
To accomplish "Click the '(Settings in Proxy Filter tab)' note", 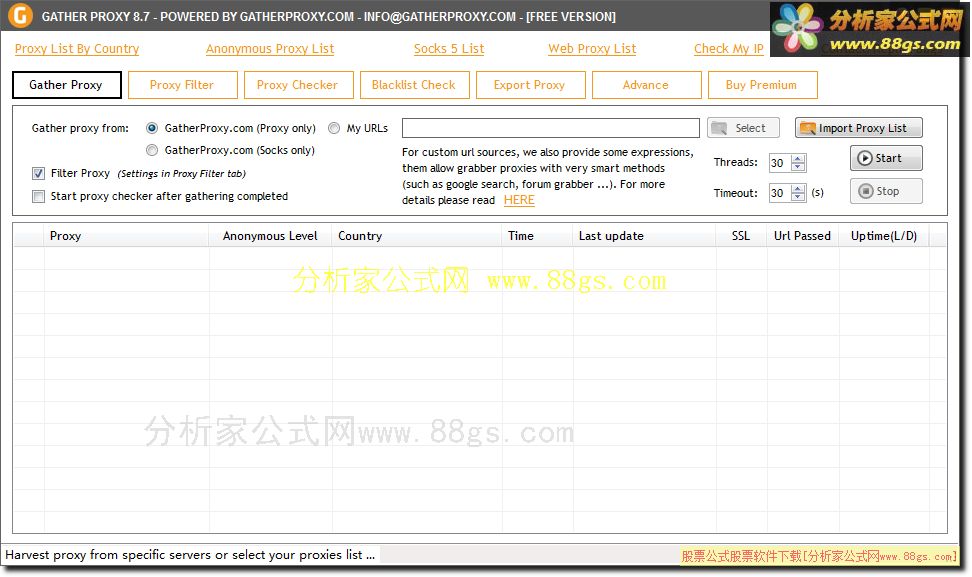I will [182, 174].
